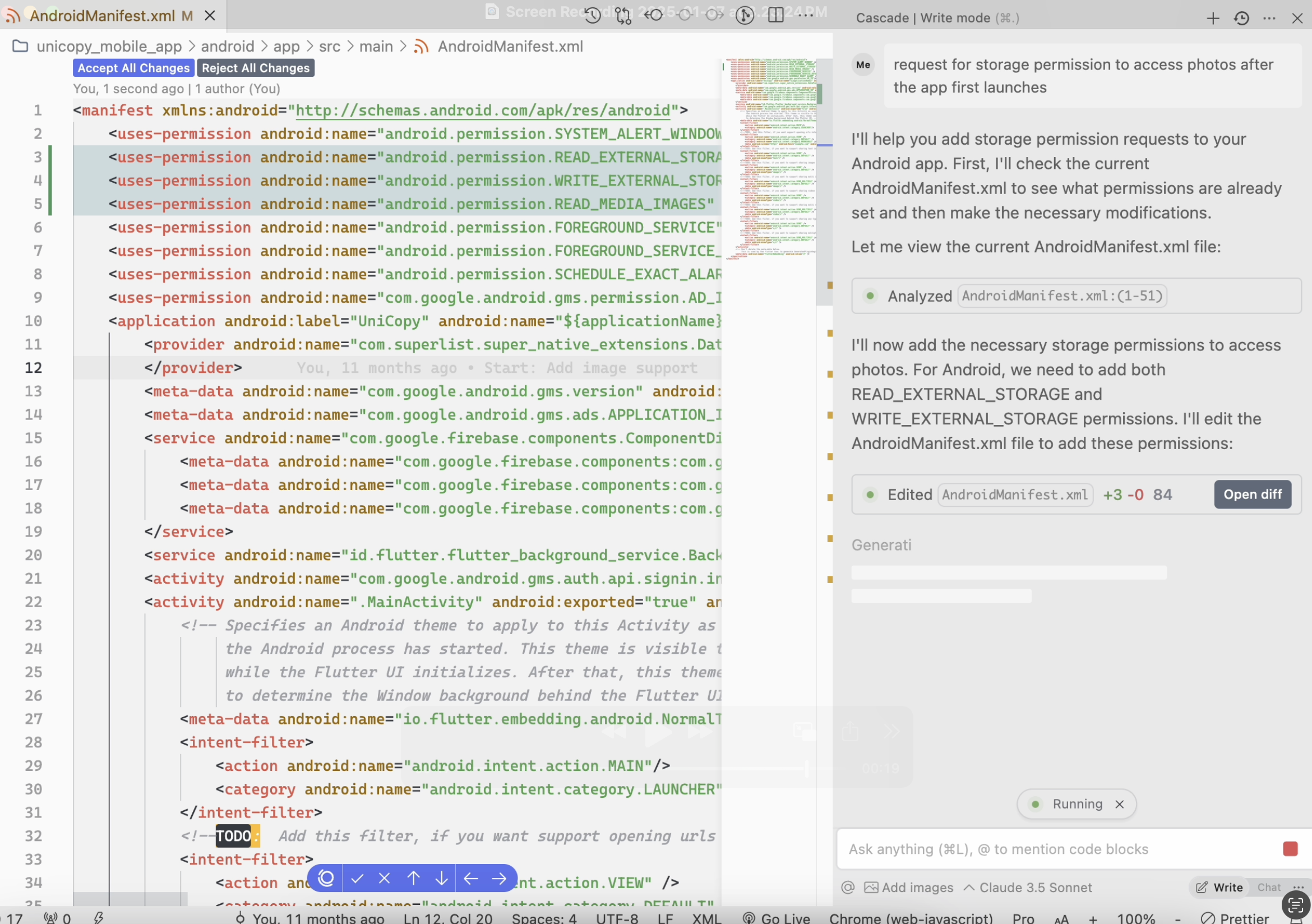Viewport: 1312px width, 924px height.
Task: Open Cascade panel more options ellipsis
Action: 1270,19
